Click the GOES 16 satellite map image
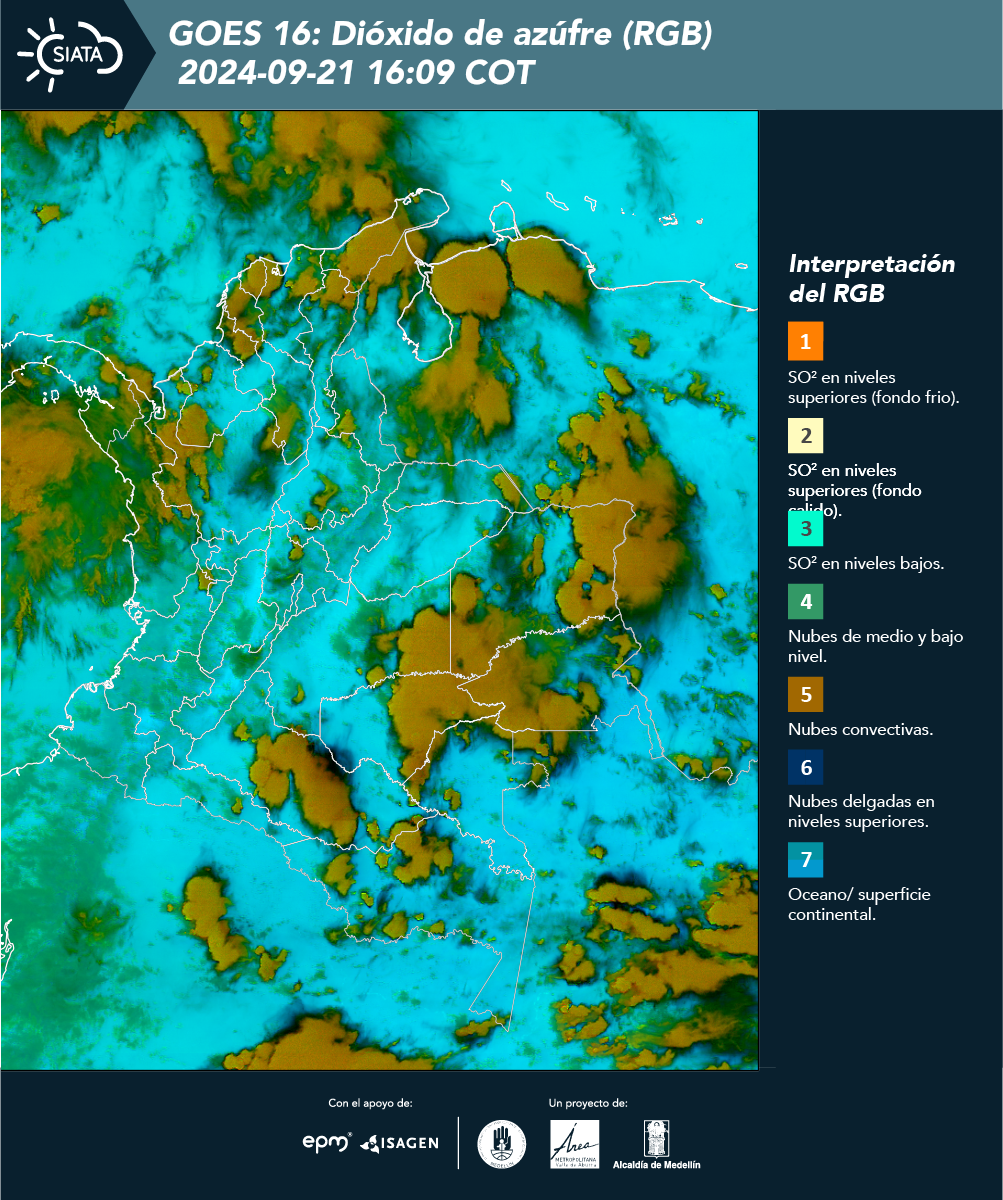The image size is (1003, 1200). tap(380, 590)
